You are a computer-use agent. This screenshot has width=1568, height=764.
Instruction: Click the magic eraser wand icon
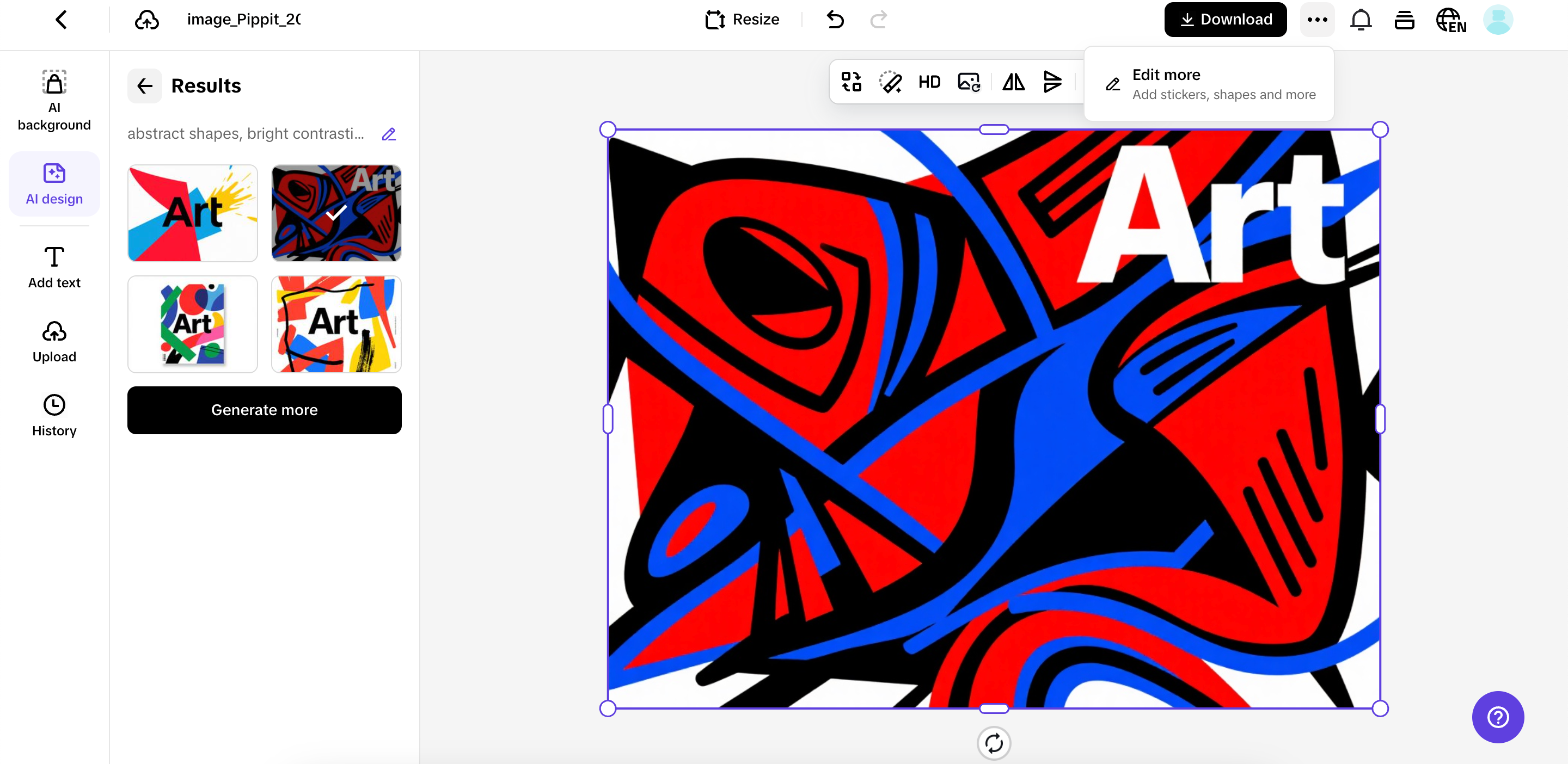[x=890, y=82]
